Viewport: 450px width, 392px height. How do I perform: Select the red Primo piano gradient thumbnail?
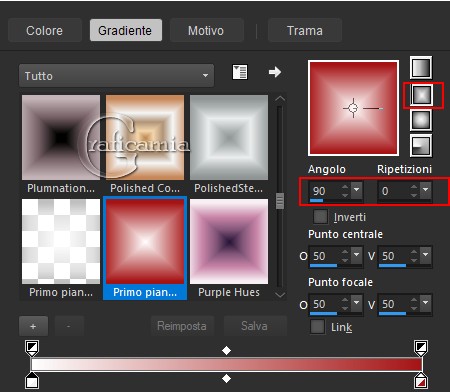[145, 241]
